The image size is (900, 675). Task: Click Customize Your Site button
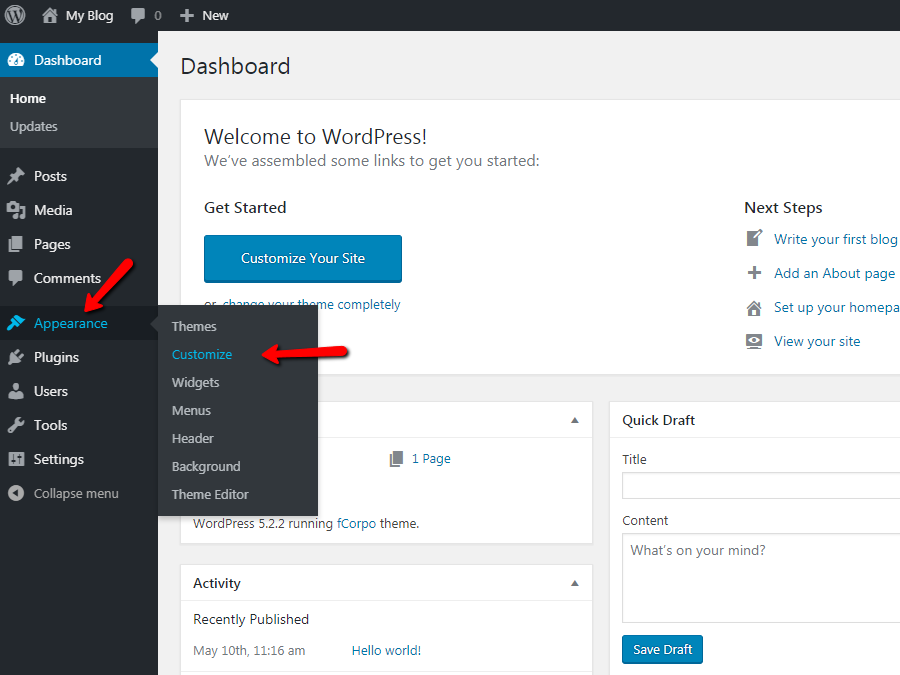click(303, 258)
